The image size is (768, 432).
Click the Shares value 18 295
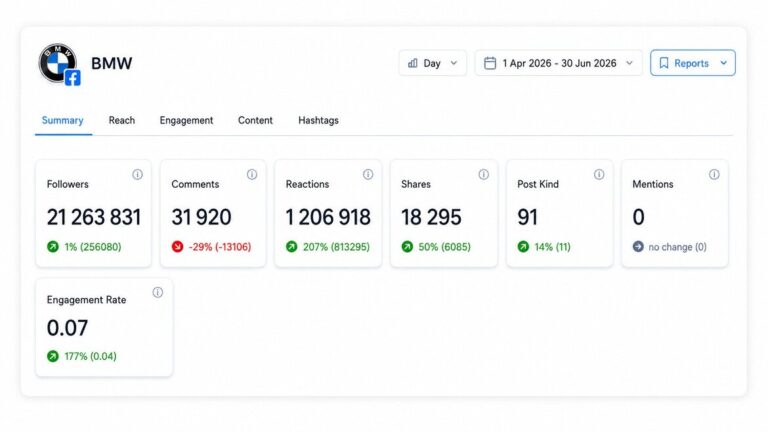coord(431,217)
